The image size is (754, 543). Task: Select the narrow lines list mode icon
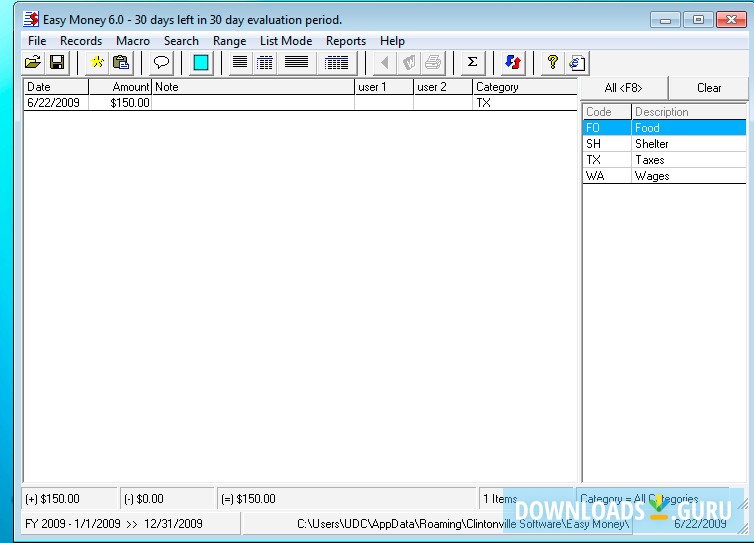click(x=240, y=63)
